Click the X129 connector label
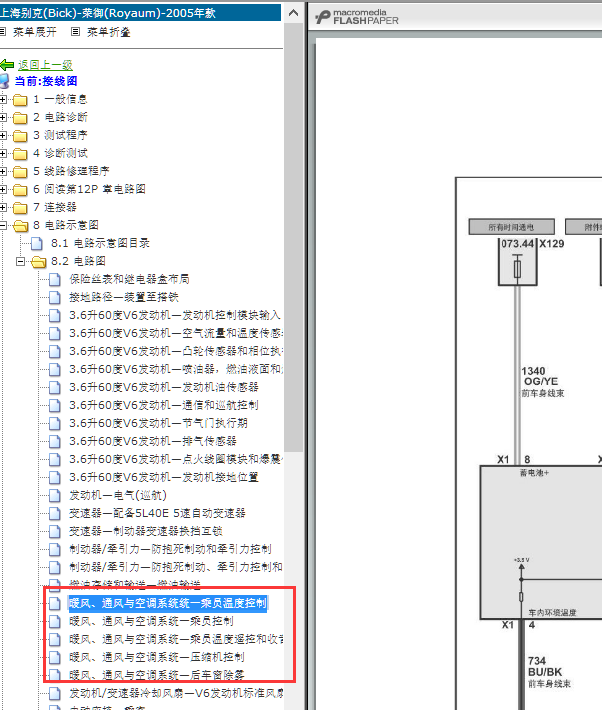This screenshot has height=710, width=602. (552, 244)
